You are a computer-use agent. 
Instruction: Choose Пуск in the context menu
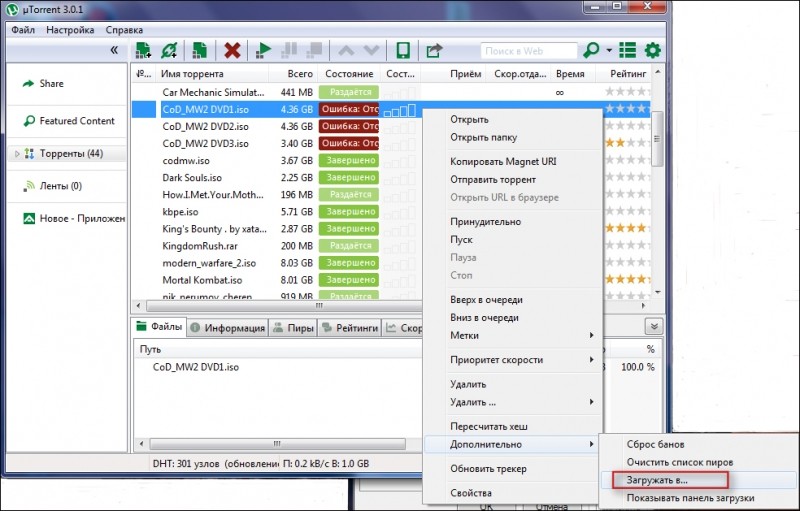pyautogui.click(x=461, y=239)
